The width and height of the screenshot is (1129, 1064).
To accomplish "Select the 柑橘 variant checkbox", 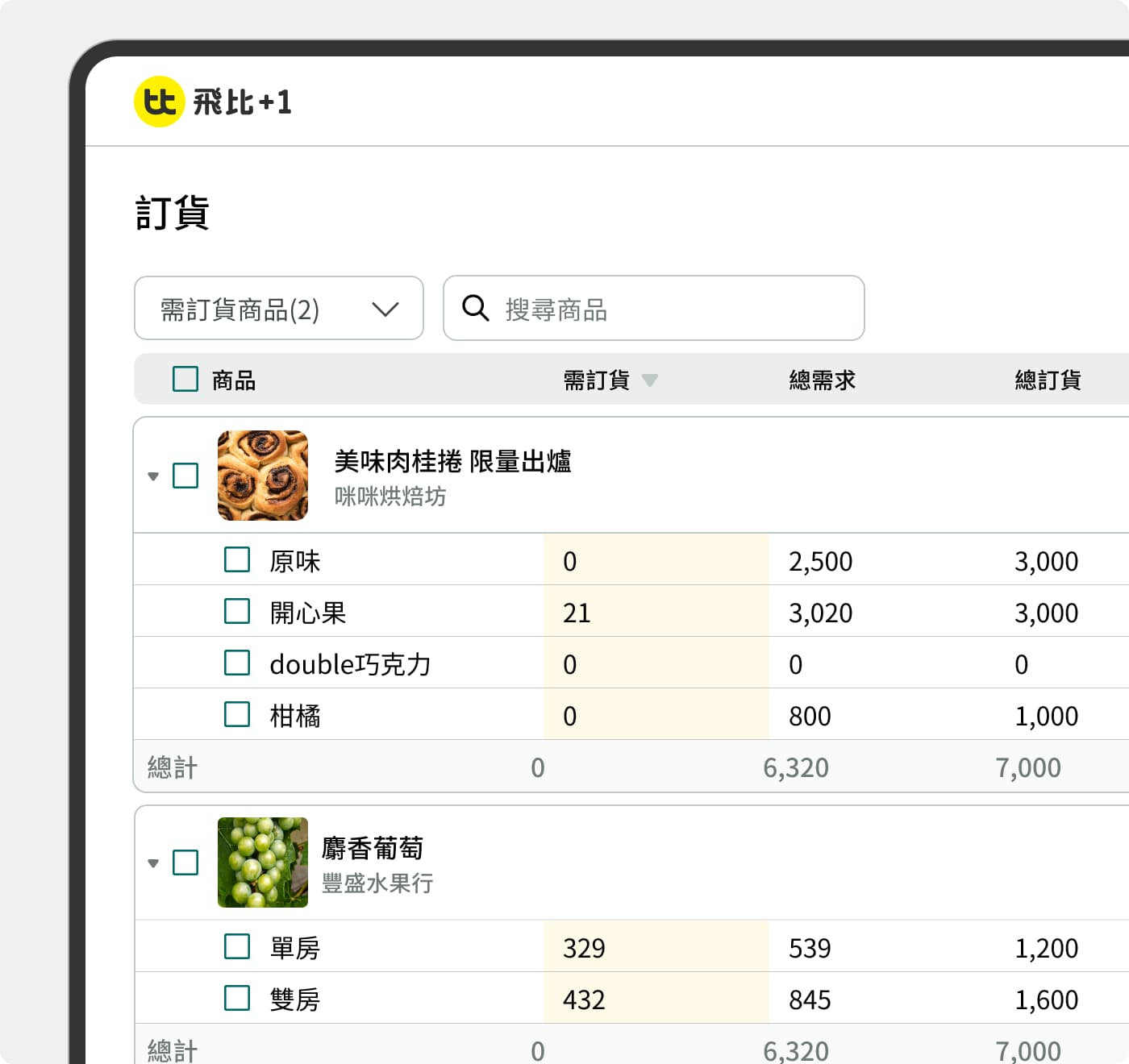I will tap(236, 714).
